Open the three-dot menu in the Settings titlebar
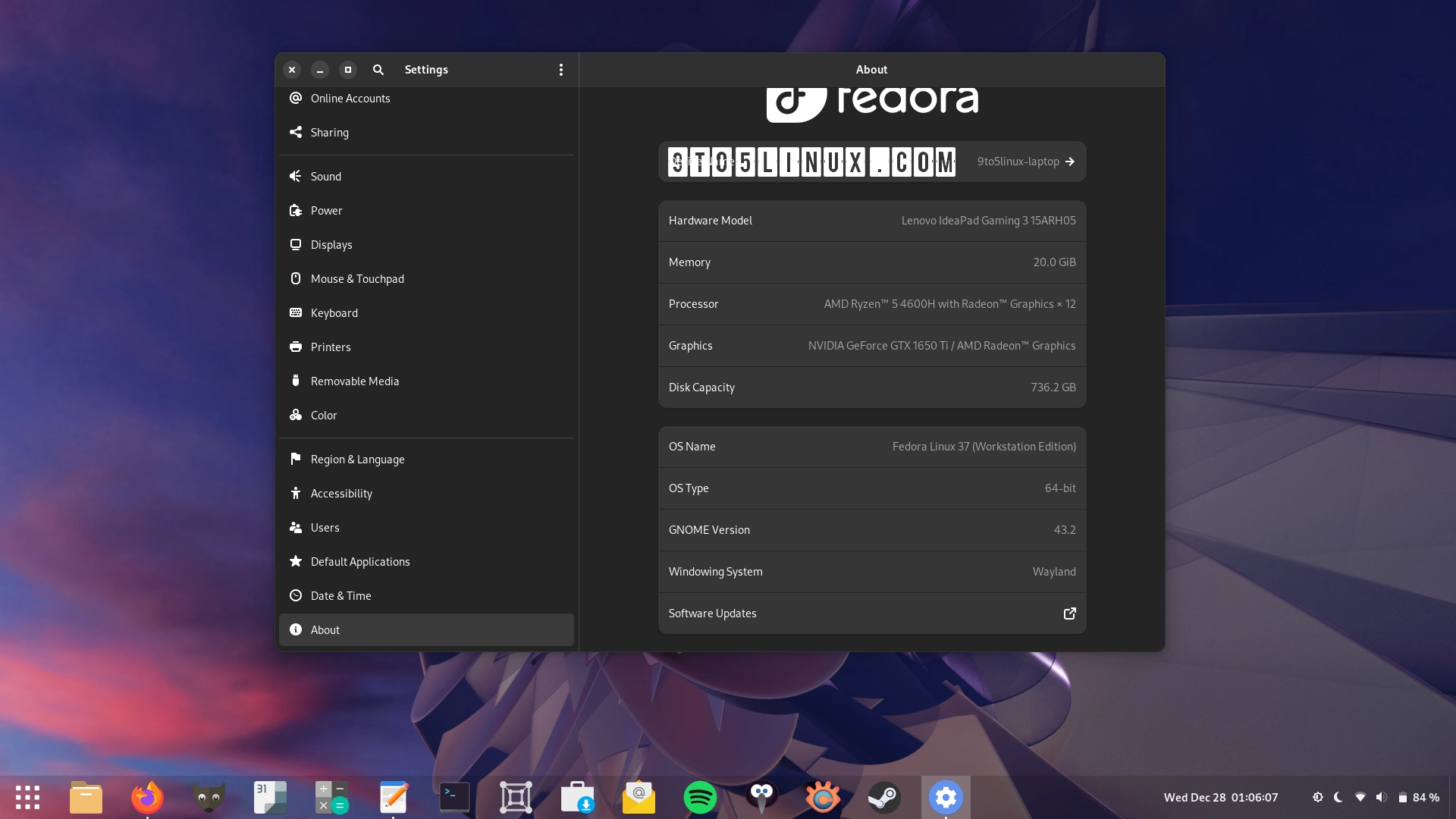 [x=561, y=69]
